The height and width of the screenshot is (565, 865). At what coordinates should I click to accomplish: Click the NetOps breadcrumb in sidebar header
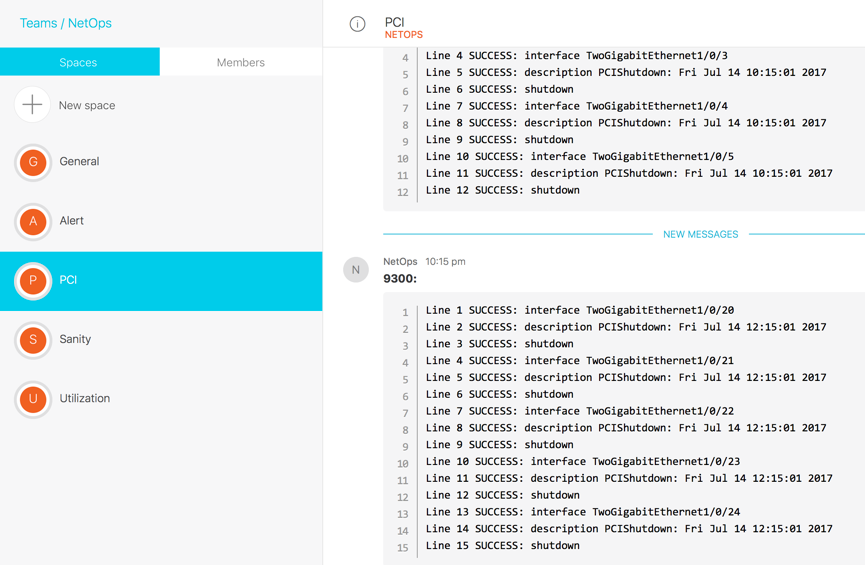tap(90, 23)
